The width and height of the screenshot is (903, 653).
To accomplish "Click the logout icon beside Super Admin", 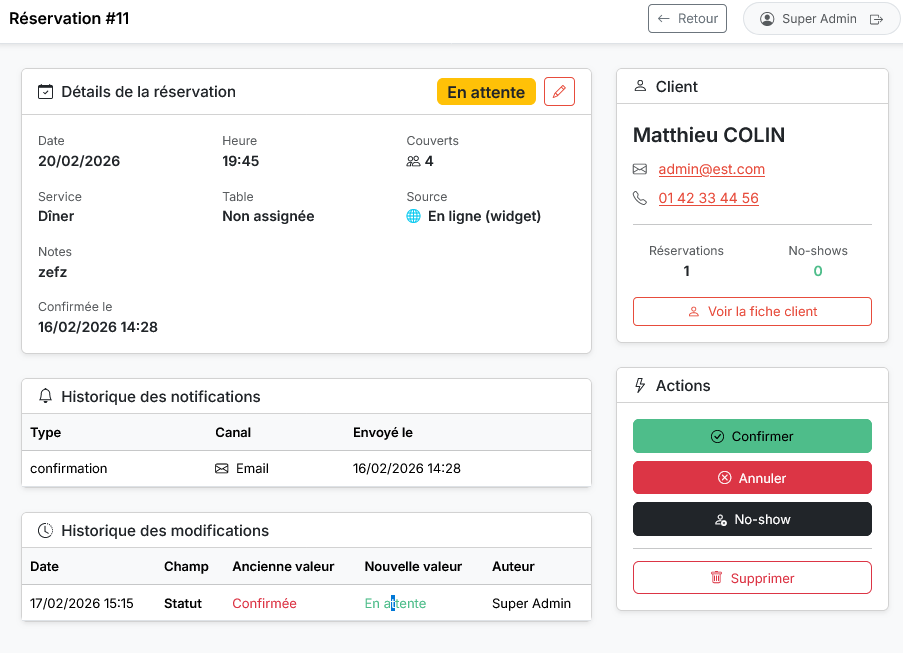I will pos(877,19).
